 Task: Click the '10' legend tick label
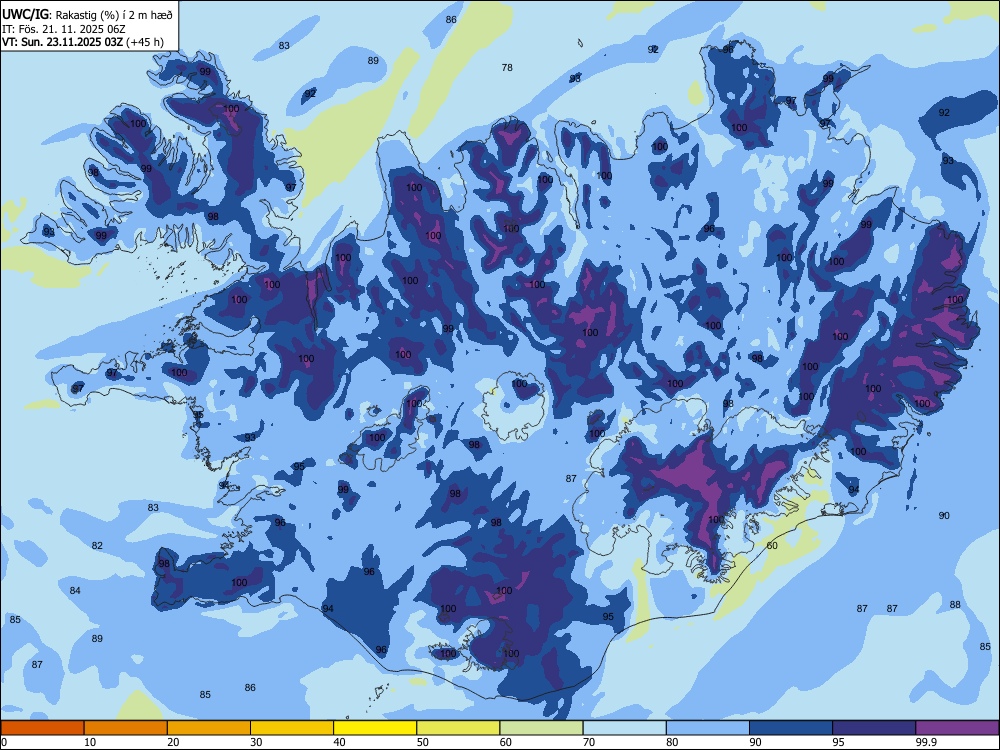click(x=90, y=742)
